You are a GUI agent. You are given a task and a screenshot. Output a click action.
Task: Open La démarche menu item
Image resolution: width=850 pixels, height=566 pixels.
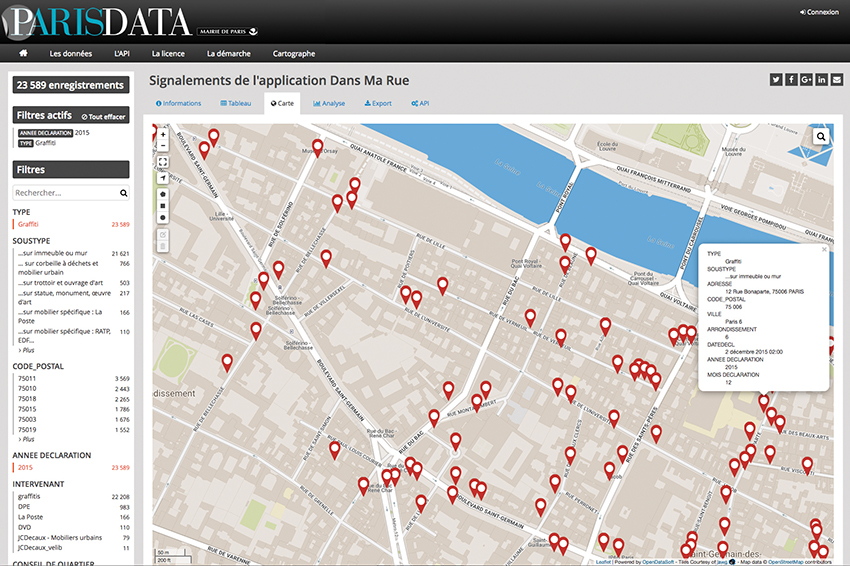pos(229,53)
